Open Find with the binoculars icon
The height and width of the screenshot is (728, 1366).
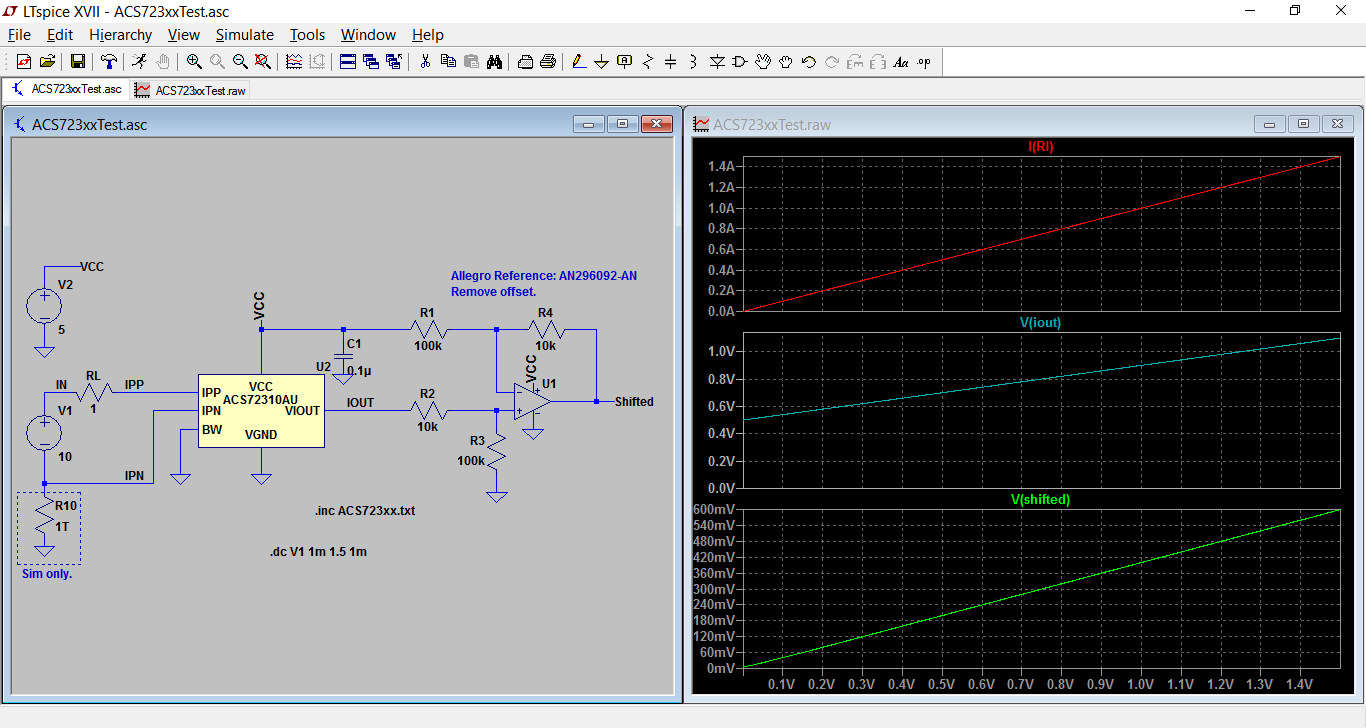click(x=494, y=62)
